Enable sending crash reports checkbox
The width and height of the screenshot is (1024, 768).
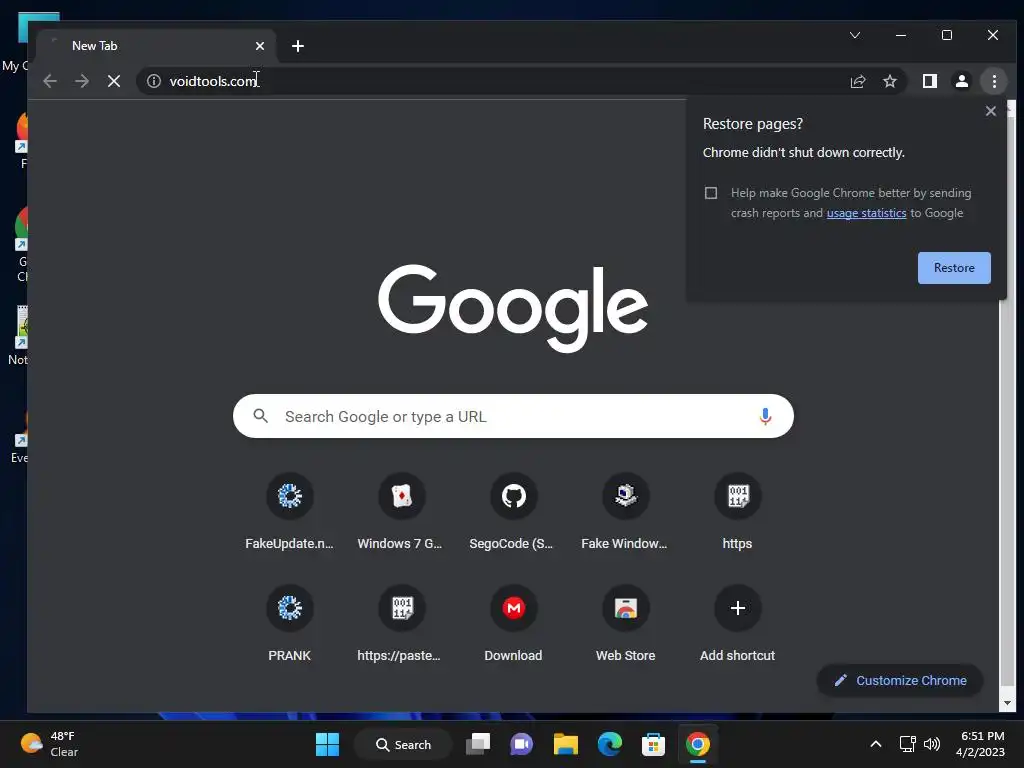pos(711,193)
